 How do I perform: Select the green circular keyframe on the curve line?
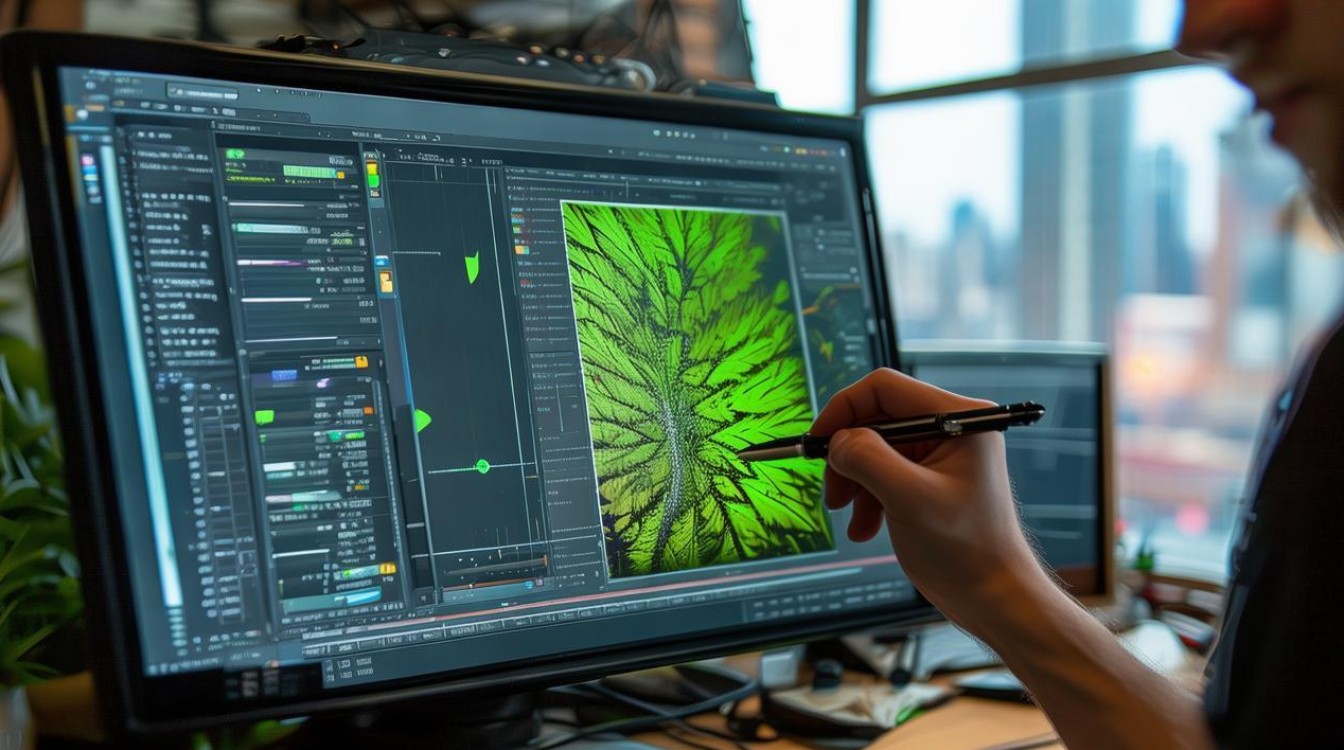pyautogui.click(x=482, y=466)
